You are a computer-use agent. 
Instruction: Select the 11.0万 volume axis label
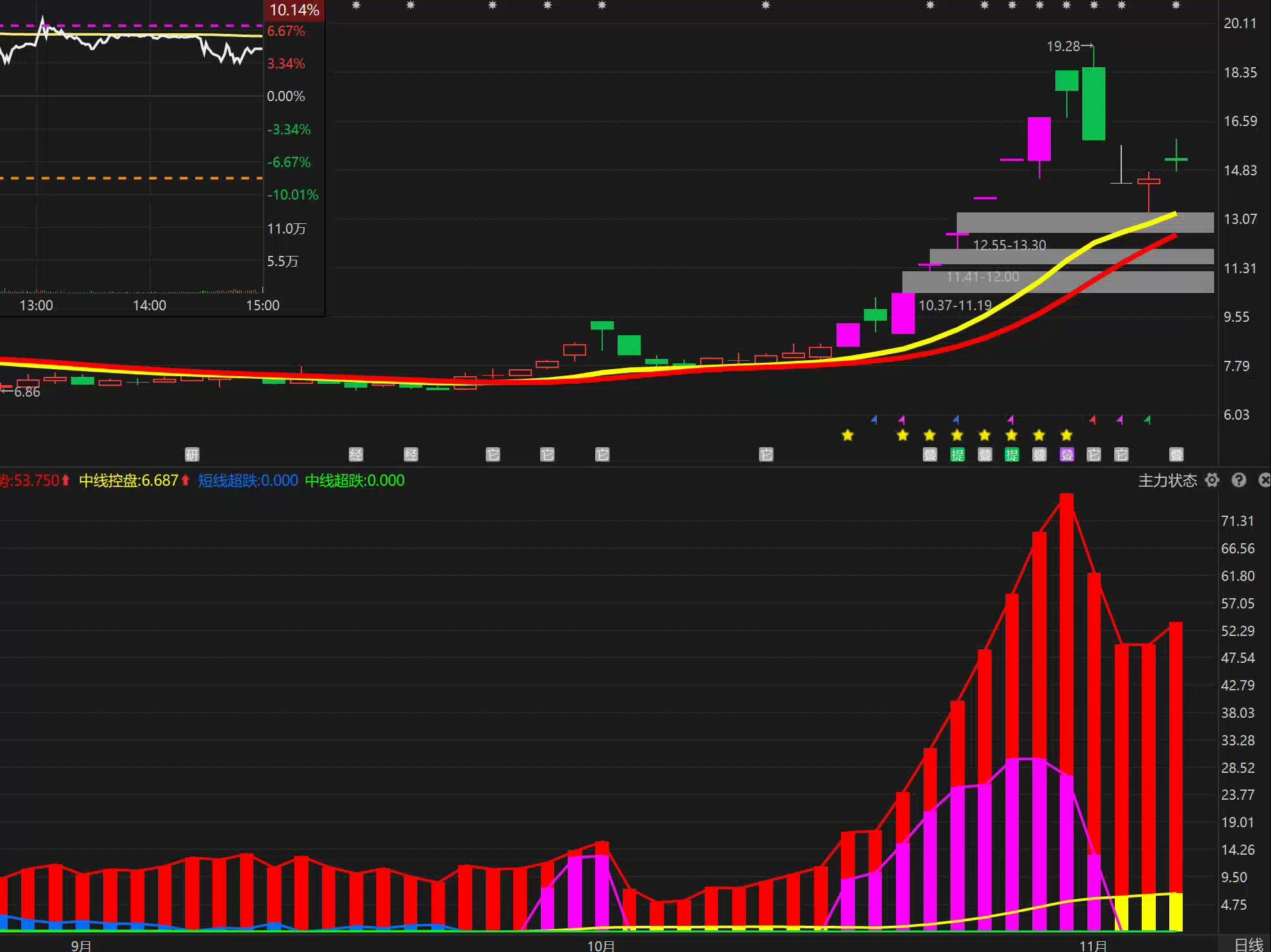[x=286, y=228]
